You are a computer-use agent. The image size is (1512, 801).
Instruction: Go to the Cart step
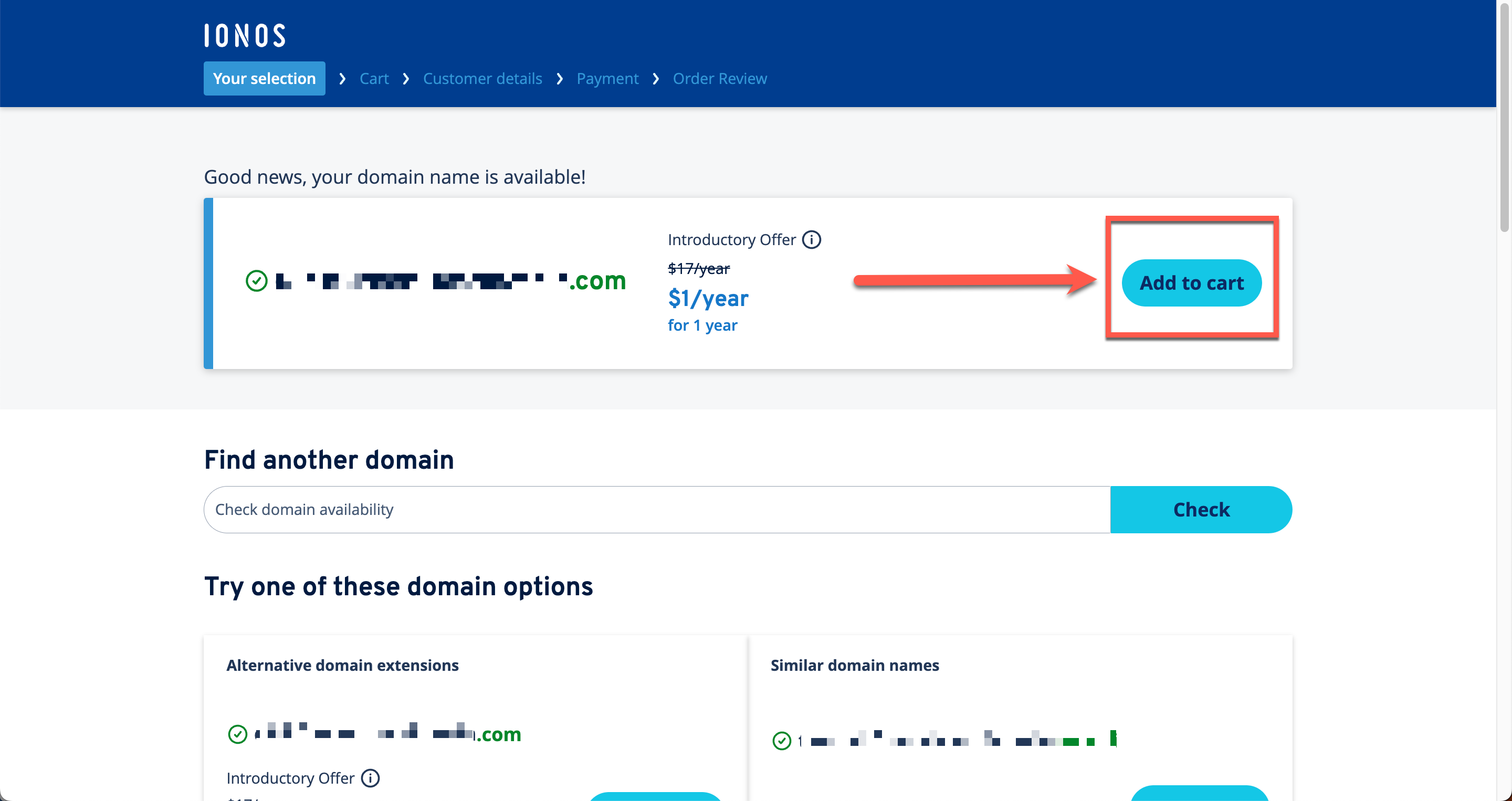374,78
